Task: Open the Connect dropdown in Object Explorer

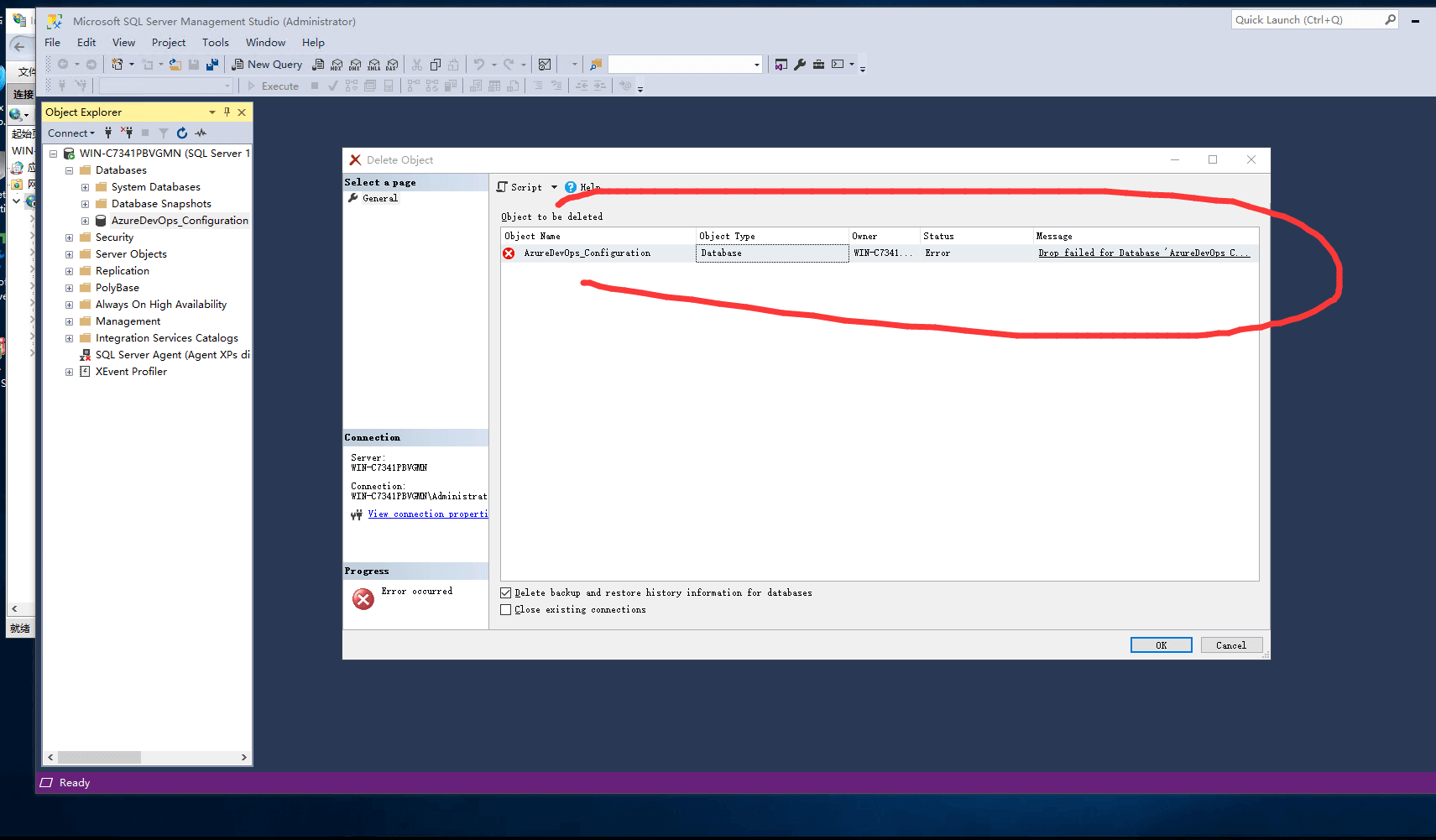Action: 71,133
